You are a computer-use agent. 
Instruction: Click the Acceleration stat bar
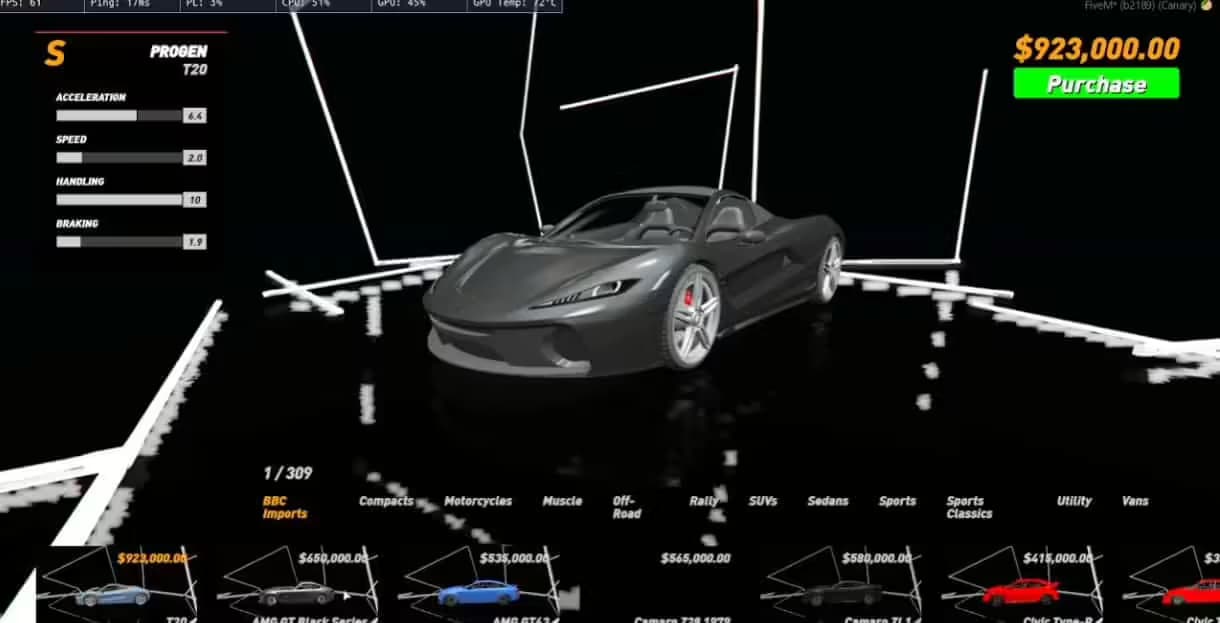119,116
